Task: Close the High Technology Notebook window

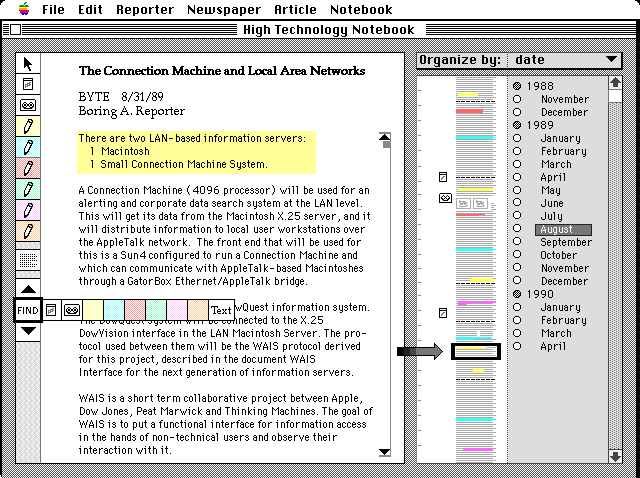Action: [15, 30]
